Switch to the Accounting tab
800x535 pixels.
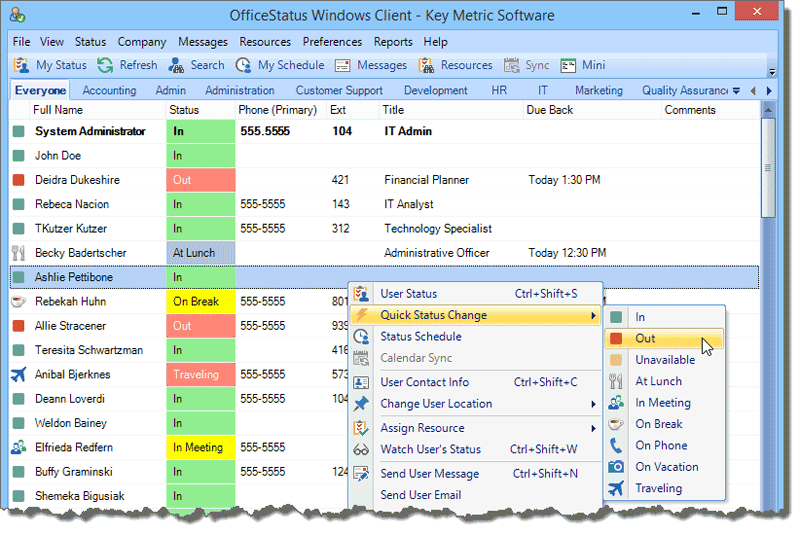[x=109, y=91]
